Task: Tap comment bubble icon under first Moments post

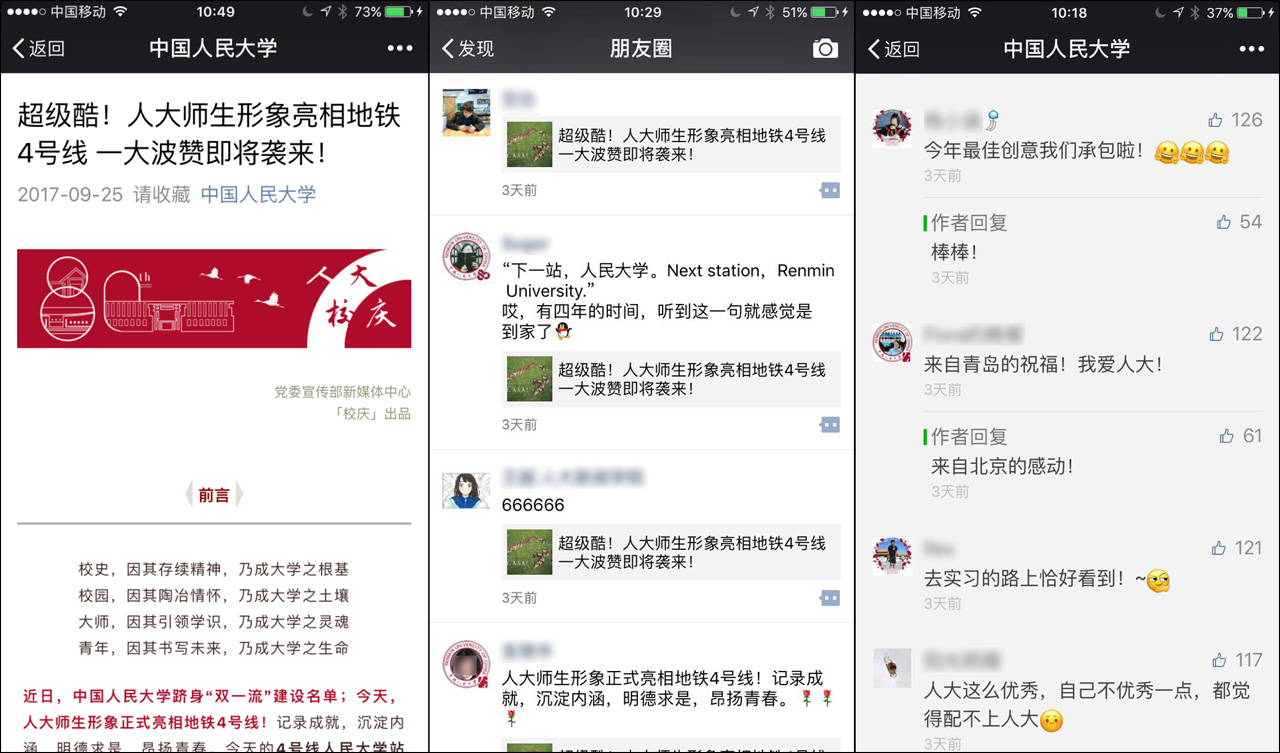Action: click(830, 190)
